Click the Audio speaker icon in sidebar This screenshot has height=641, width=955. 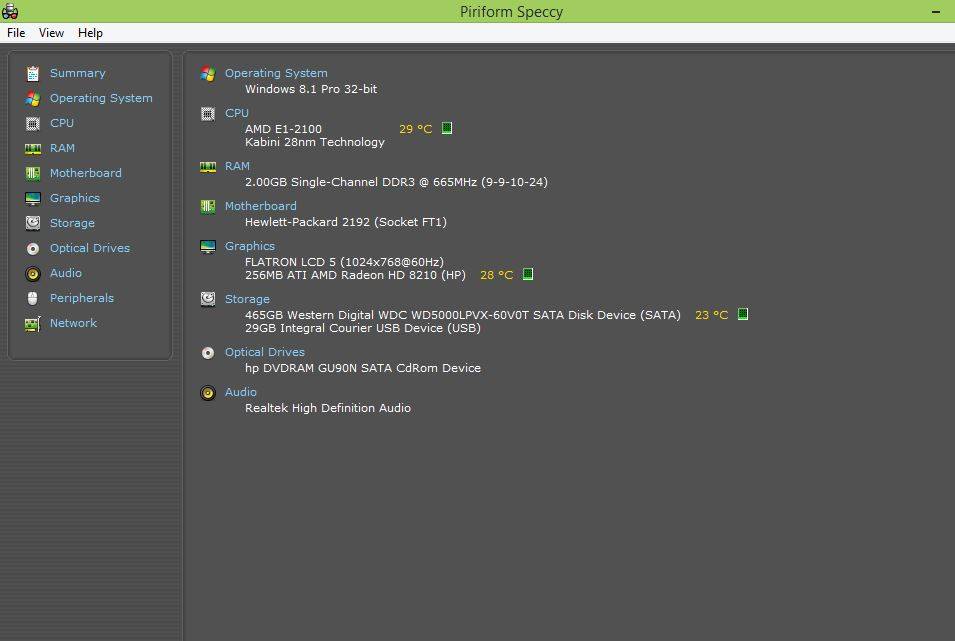pyautogui.click(x=33, y=274)
